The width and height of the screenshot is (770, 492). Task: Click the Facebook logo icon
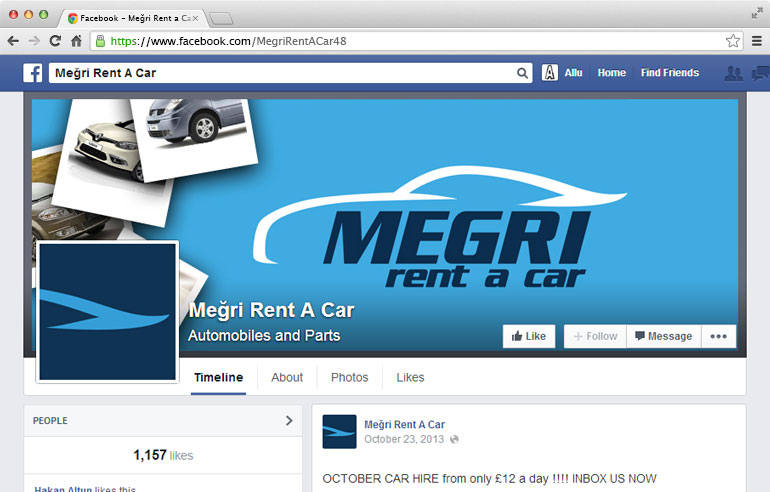point(33,73)
